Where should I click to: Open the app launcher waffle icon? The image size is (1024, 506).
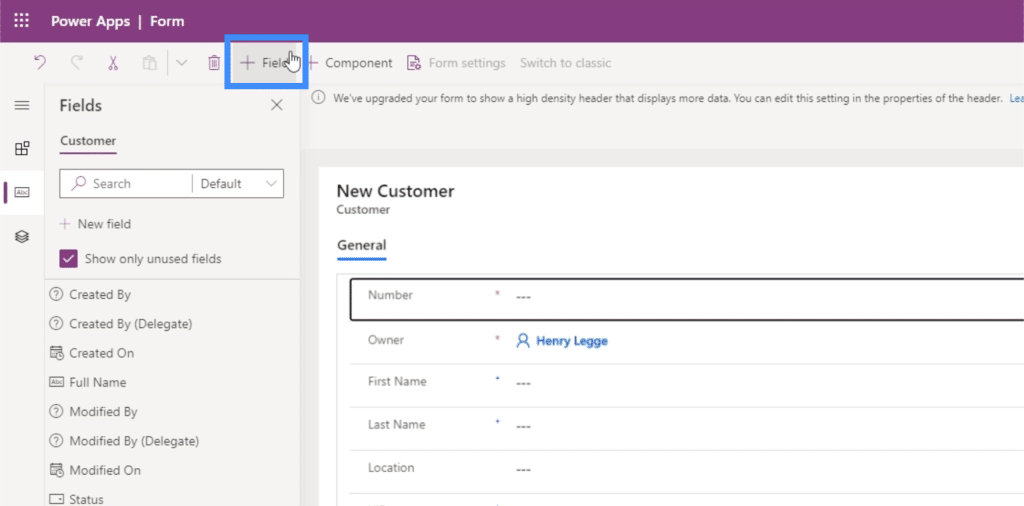pyautogui.click(x=22, y=21)
